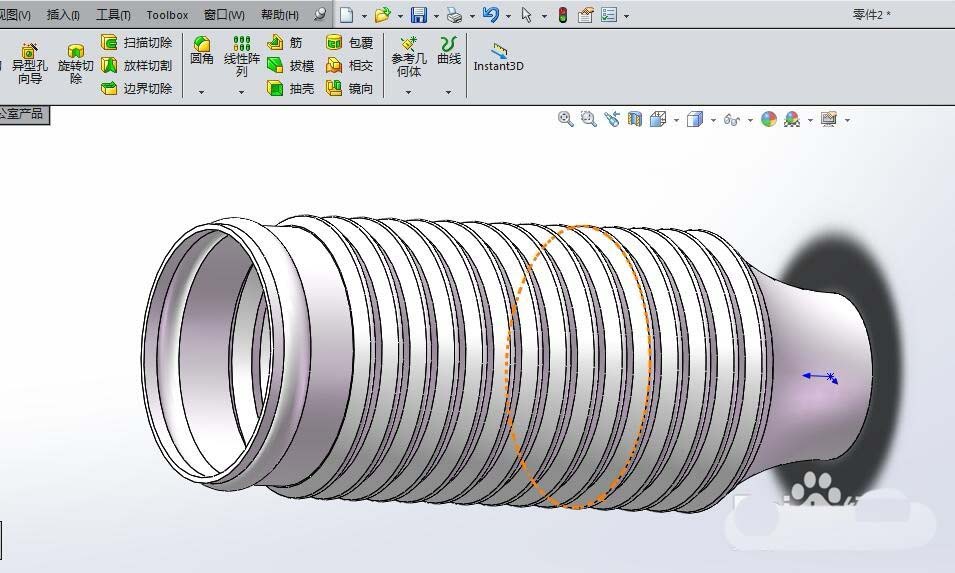Open the Toolbox menu
Screen dimensions: 955x573
167,15
